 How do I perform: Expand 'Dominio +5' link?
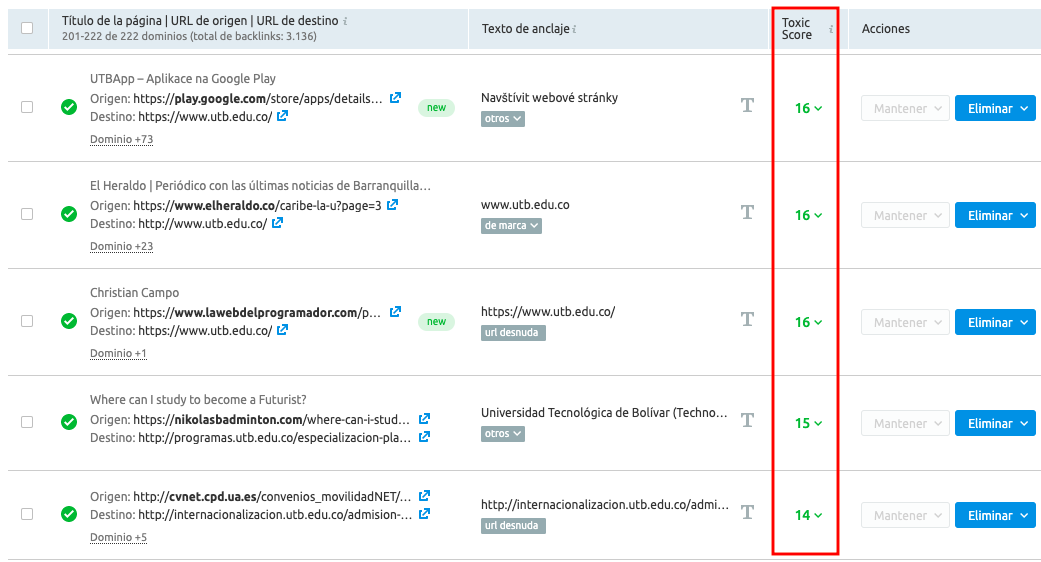click(x=118, y=537)
